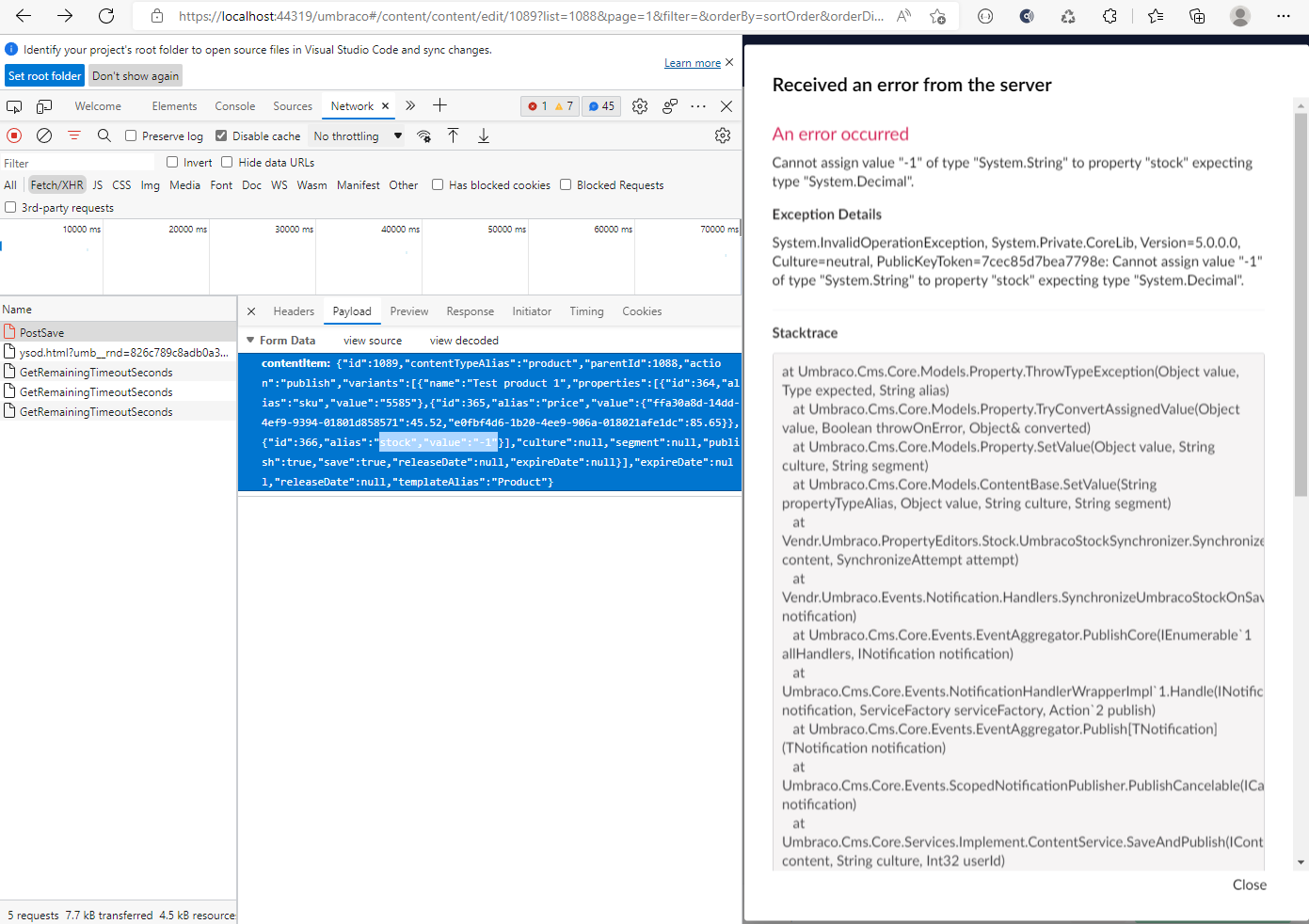Open the Headers tab of request
Image resolution: width=1309 pixels, height=924 pixels.
[294, 311]
